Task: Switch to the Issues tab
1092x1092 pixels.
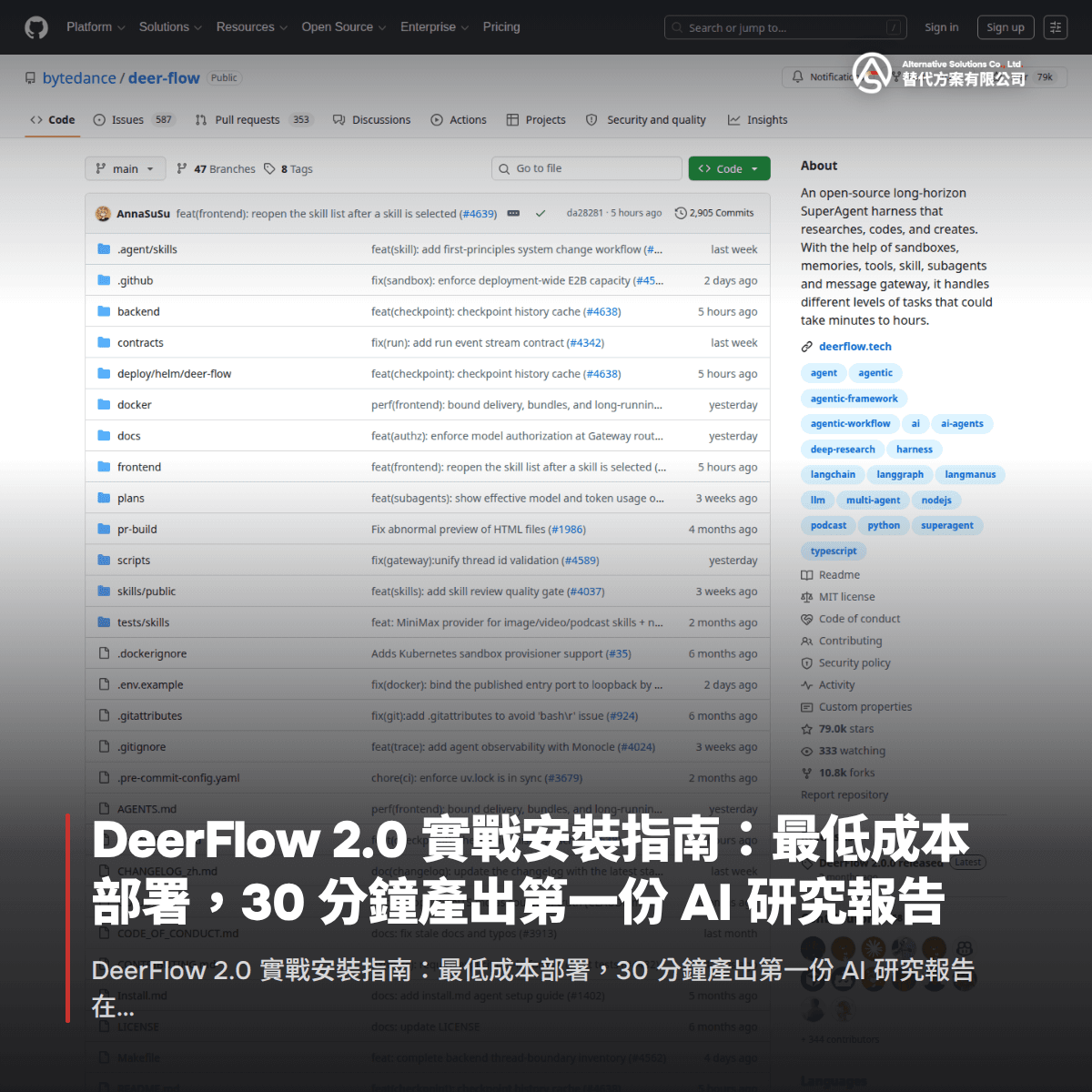Action: [x=134, y=120]
